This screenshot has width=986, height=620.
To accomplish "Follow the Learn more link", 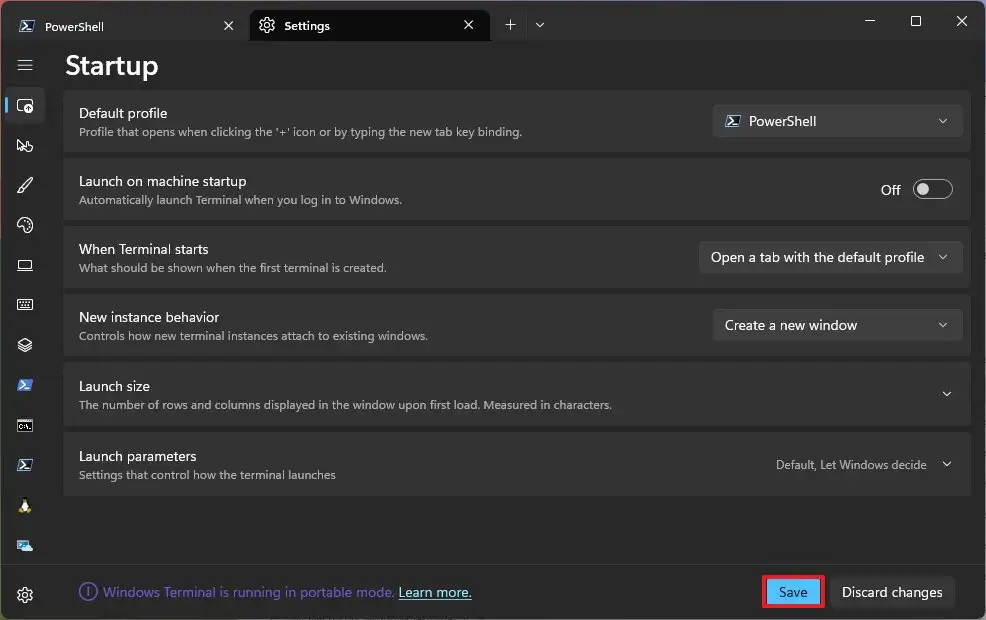I will [x=435, y=592].
